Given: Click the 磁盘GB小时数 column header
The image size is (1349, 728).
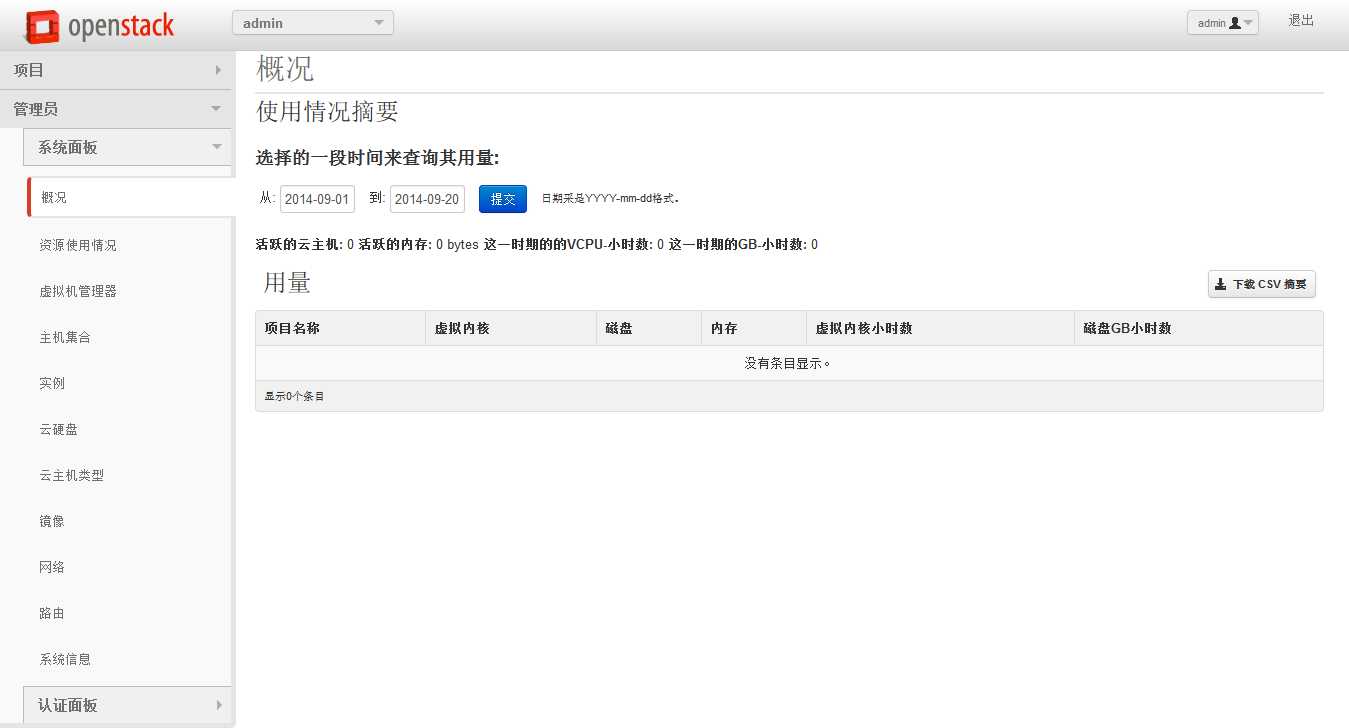Looking at the screenshot, I should click(x=1199, y=328).
